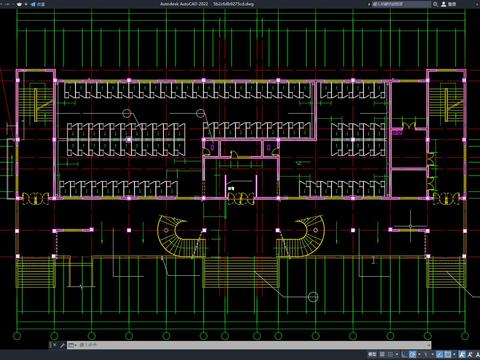This screenshot has width=480, height=360.
Task: Click the isometric drafting icon
Action: [426, 354]
